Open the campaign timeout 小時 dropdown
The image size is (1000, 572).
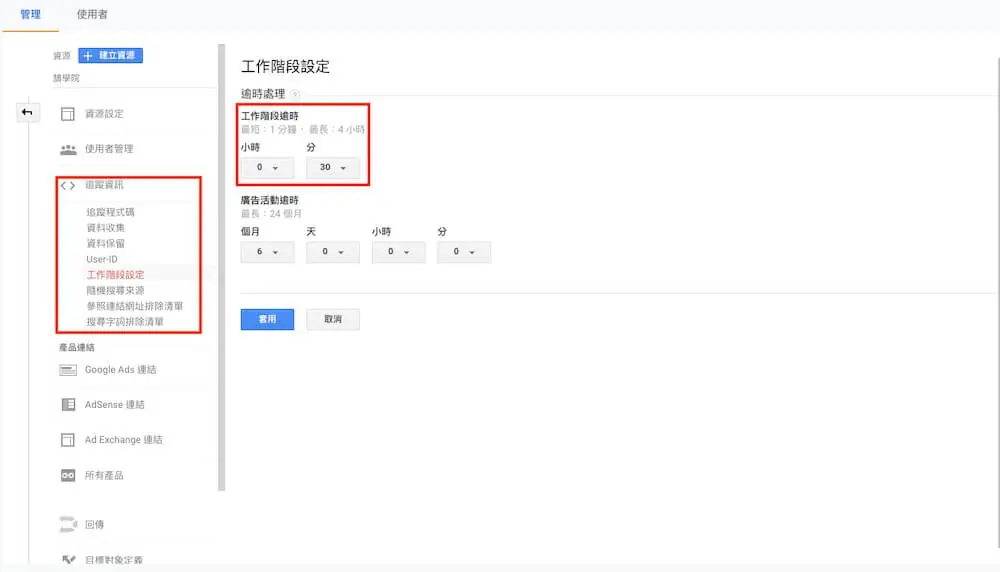point(399,252)
